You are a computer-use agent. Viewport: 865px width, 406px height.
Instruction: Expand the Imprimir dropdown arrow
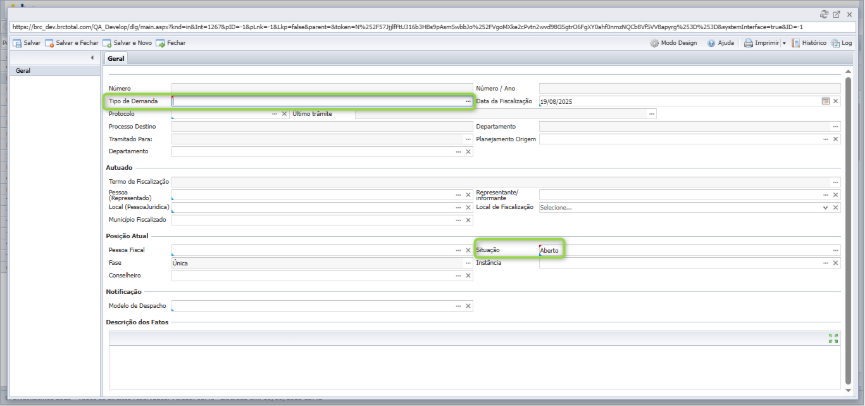coord(784,43)
